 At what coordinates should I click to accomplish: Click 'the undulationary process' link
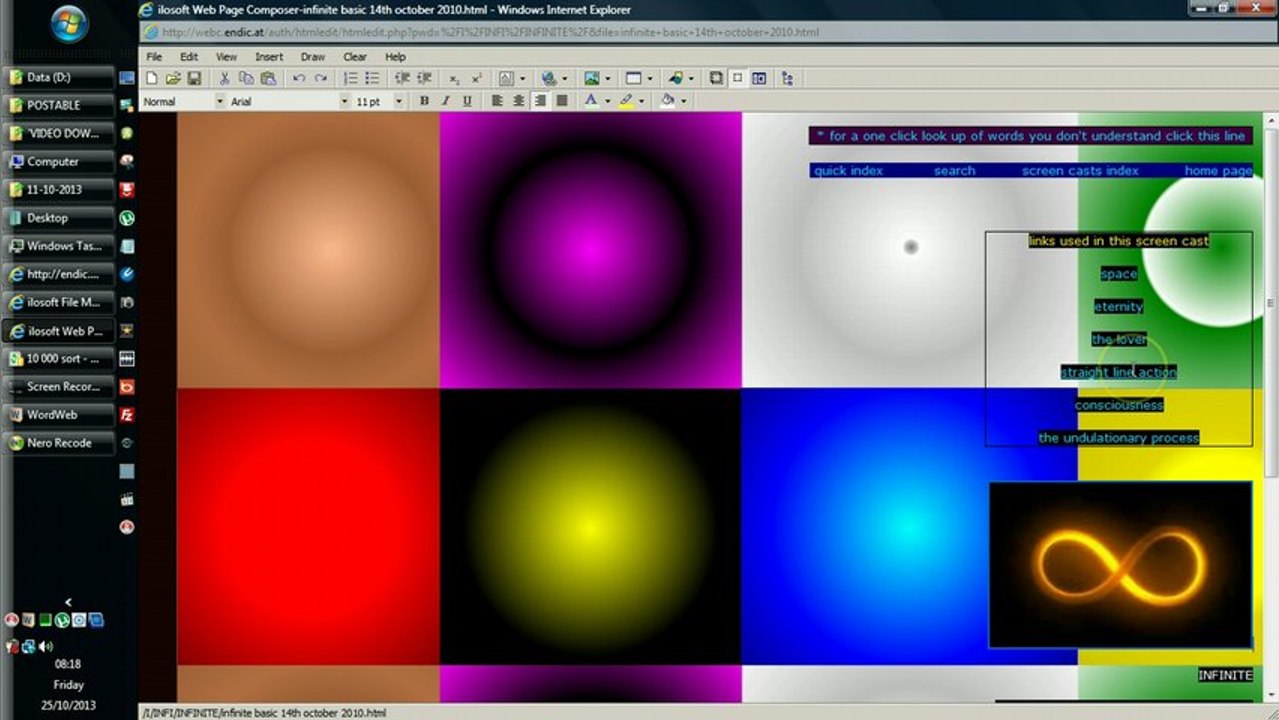[x=1118, y=438]
